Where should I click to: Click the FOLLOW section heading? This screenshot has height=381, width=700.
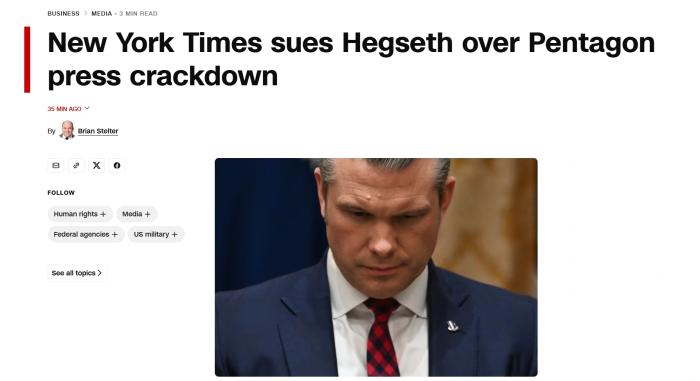click(61, 193)
